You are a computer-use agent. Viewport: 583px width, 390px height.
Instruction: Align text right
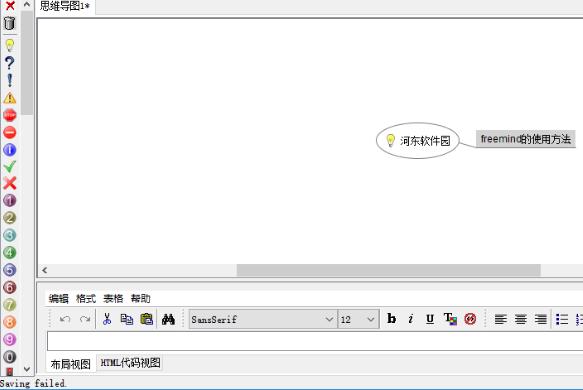[541, 319]
